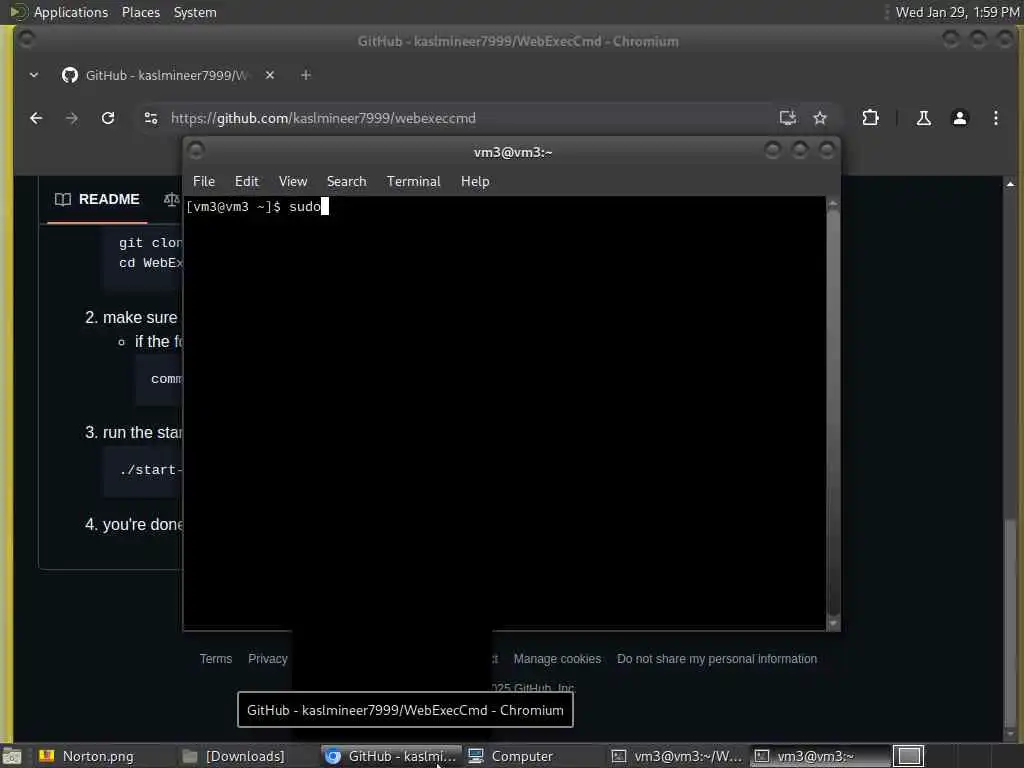Image resolution: width=1024 pixels, height=768 pixels.
Task: Click the terminal scrollbar down arrow
Action: pyautogui.click(x=833, y=623)
